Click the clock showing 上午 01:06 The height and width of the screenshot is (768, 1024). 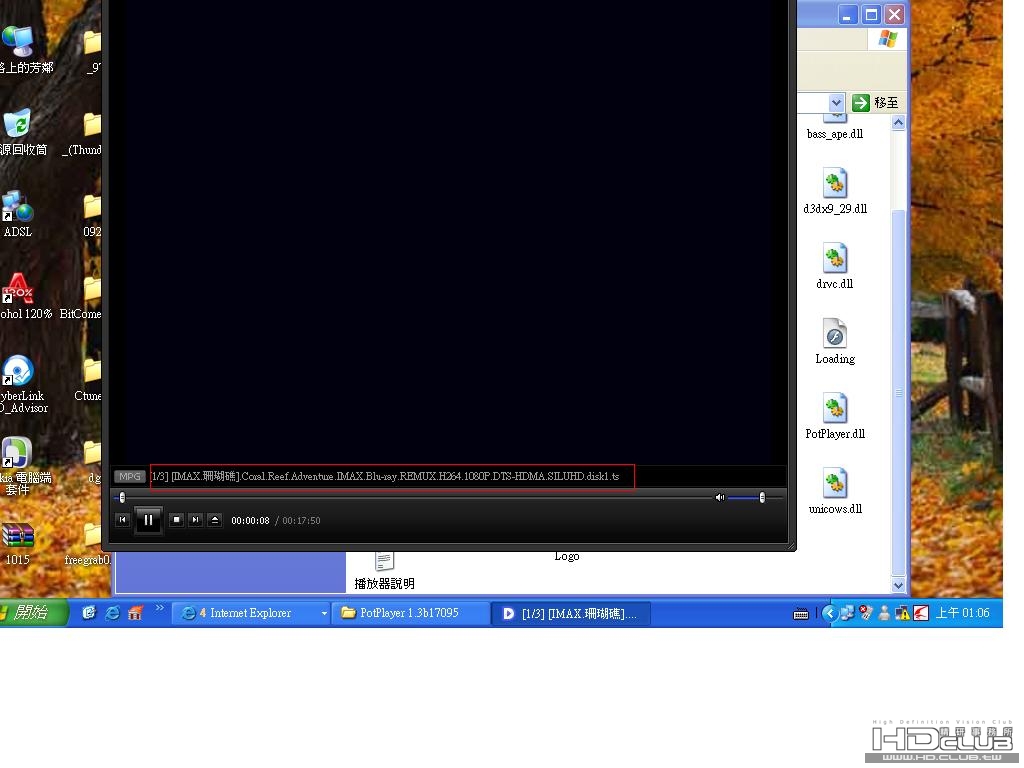pos(963,613)
